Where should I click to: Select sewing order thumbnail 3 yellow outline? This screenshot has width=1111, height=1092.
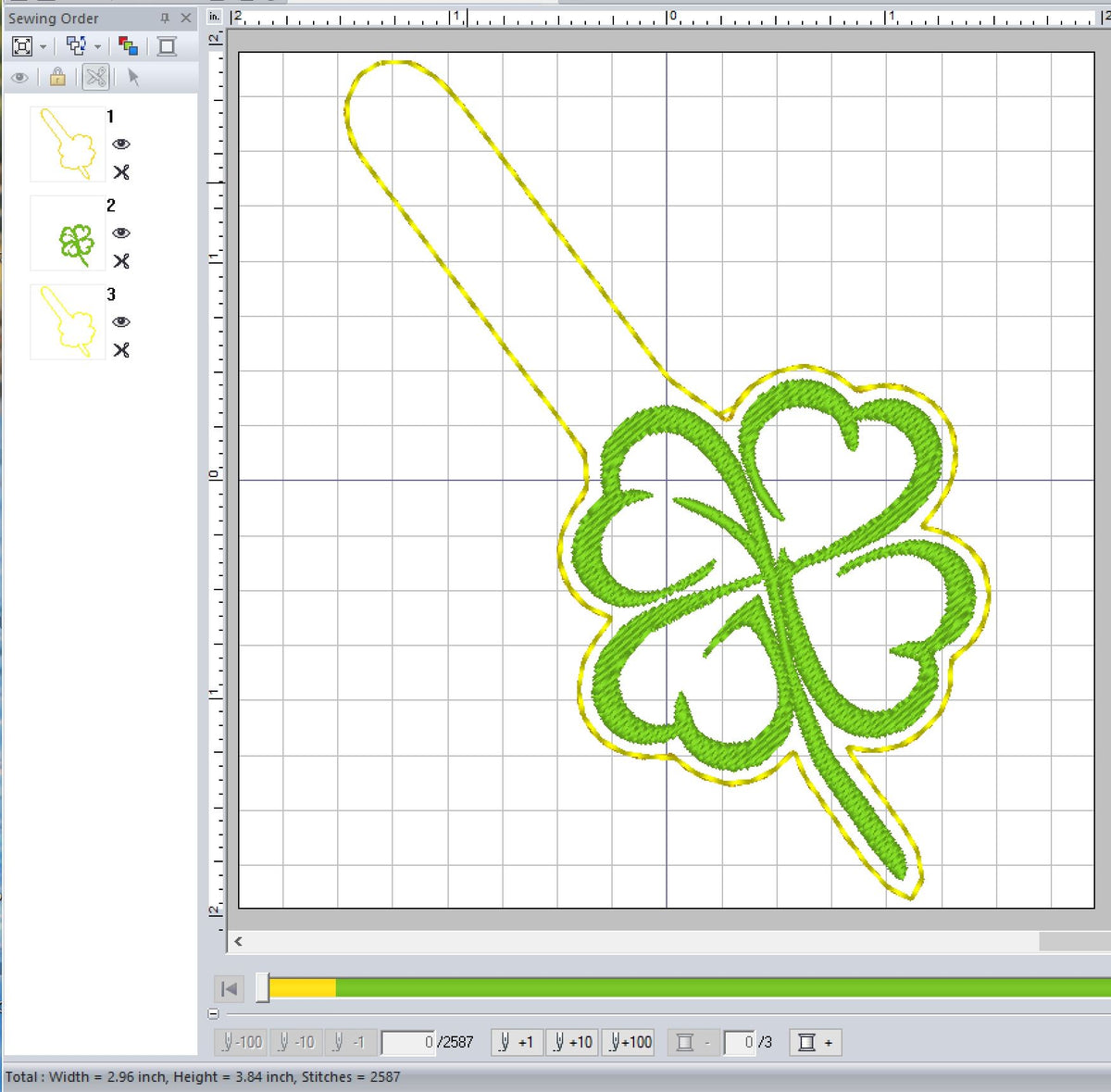(68, 321)
